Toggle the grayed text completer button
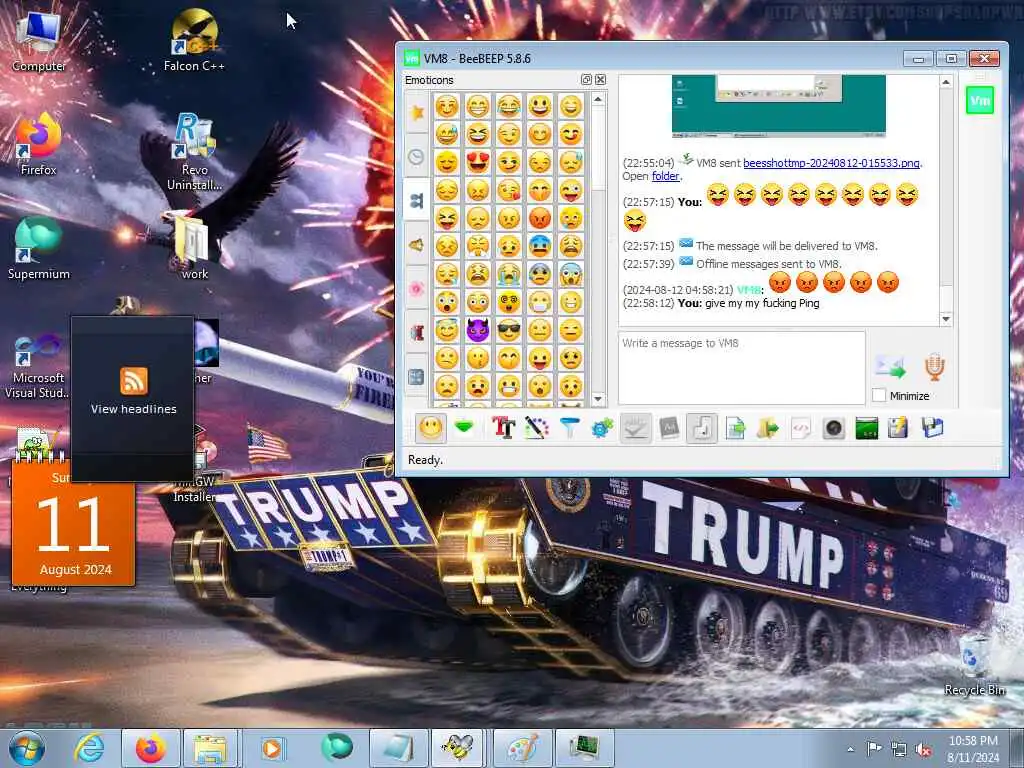This screenshot has height=768, width=1024. pyautogui.click(x=669, y=428)
